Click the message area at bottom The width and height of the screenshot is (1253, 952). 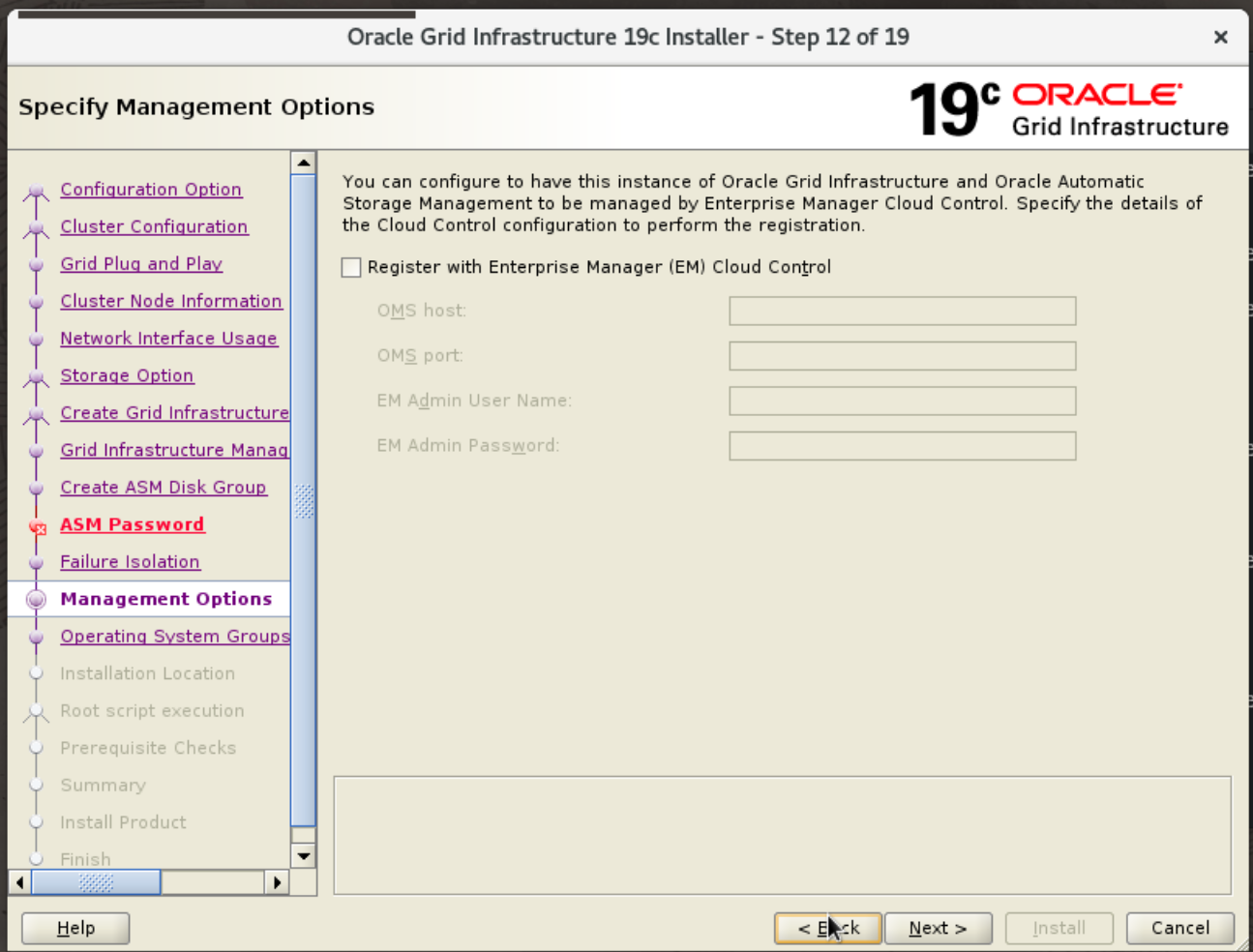(x=783, y=835)
